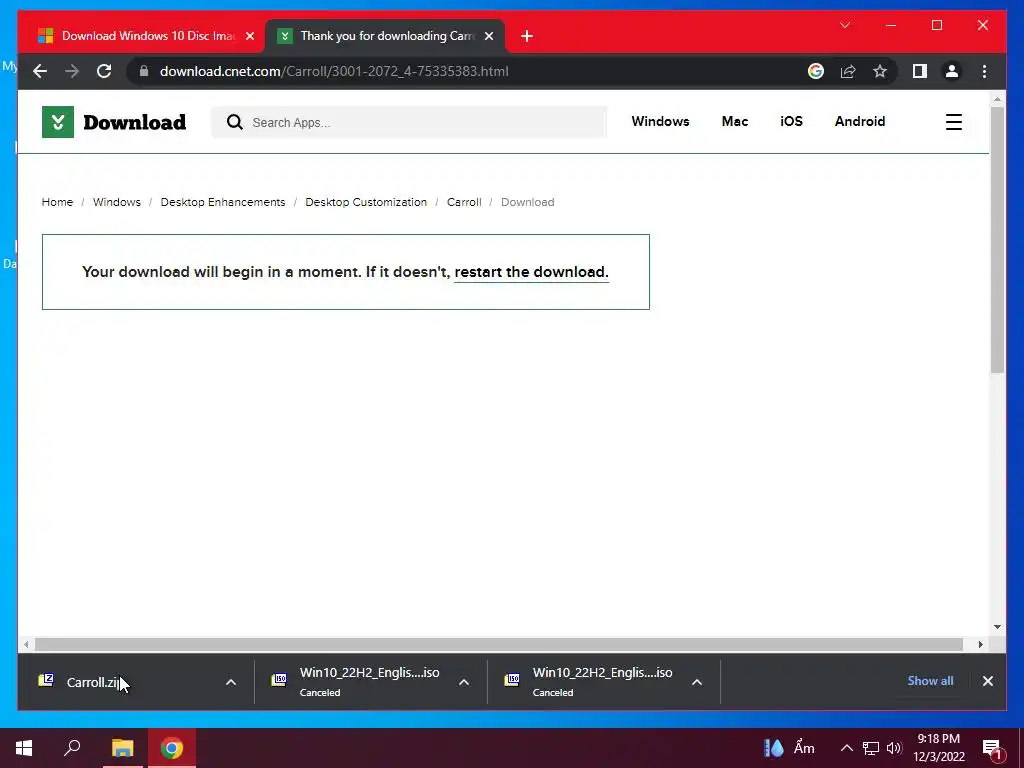Open Desktop Enhancements breadcrumb
1024x768 pixels.
pyautogui.click(x=223, y=202)
